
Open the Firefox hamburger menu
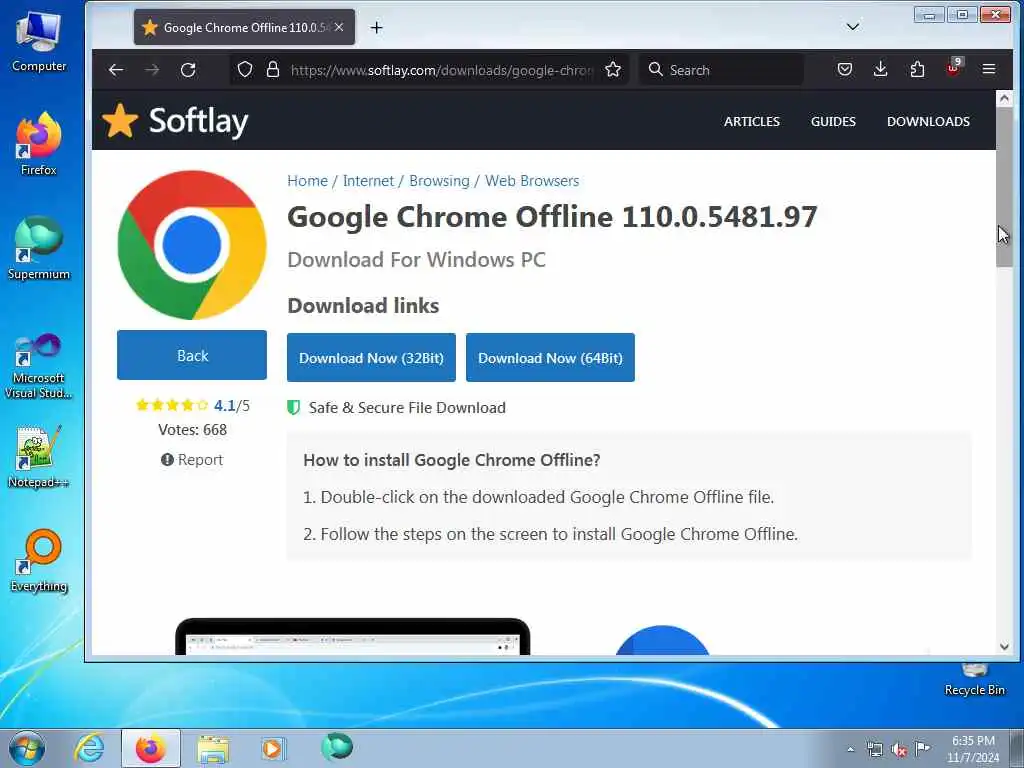989,69
